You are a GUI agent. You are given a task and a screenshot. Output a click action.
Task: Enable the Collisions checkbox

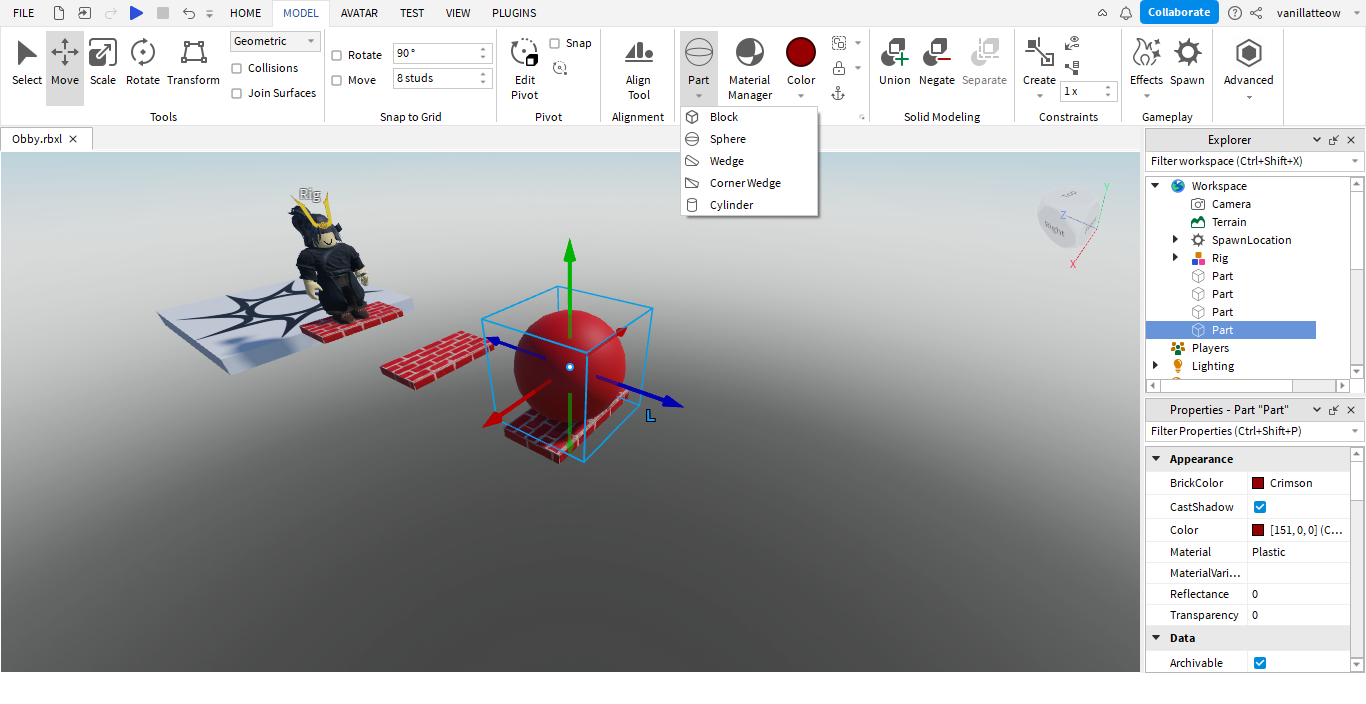coord(237,68)
